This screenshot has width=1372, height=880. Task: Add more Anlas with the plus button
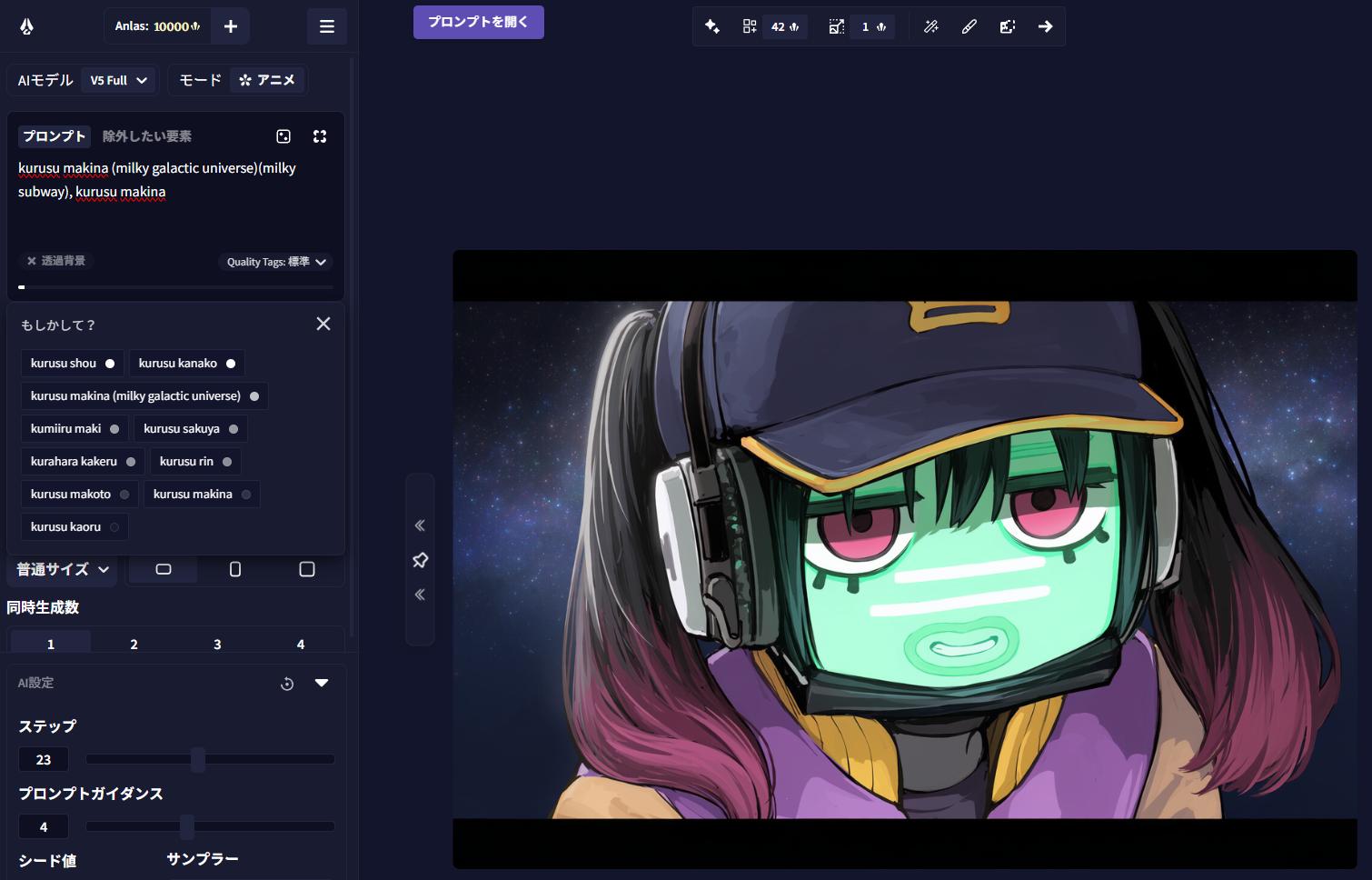pos(231,26)
